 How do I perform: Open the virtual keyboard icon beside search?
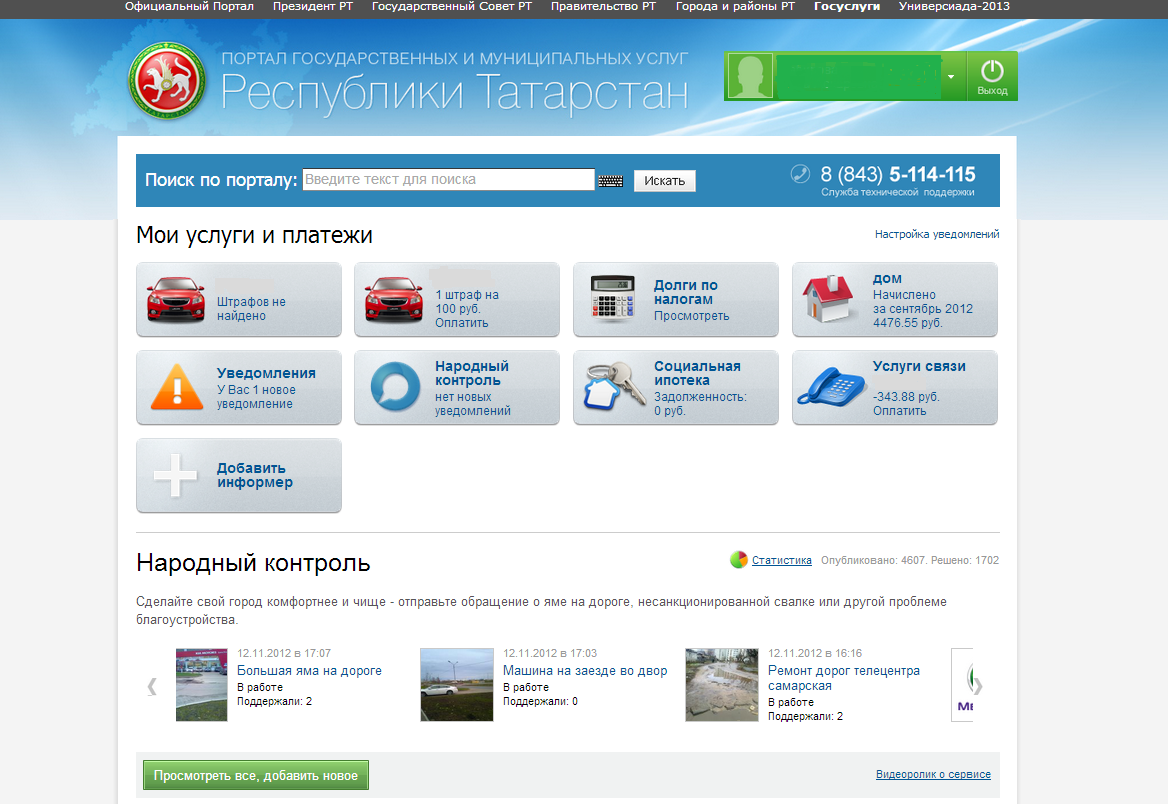click(610, 181)
